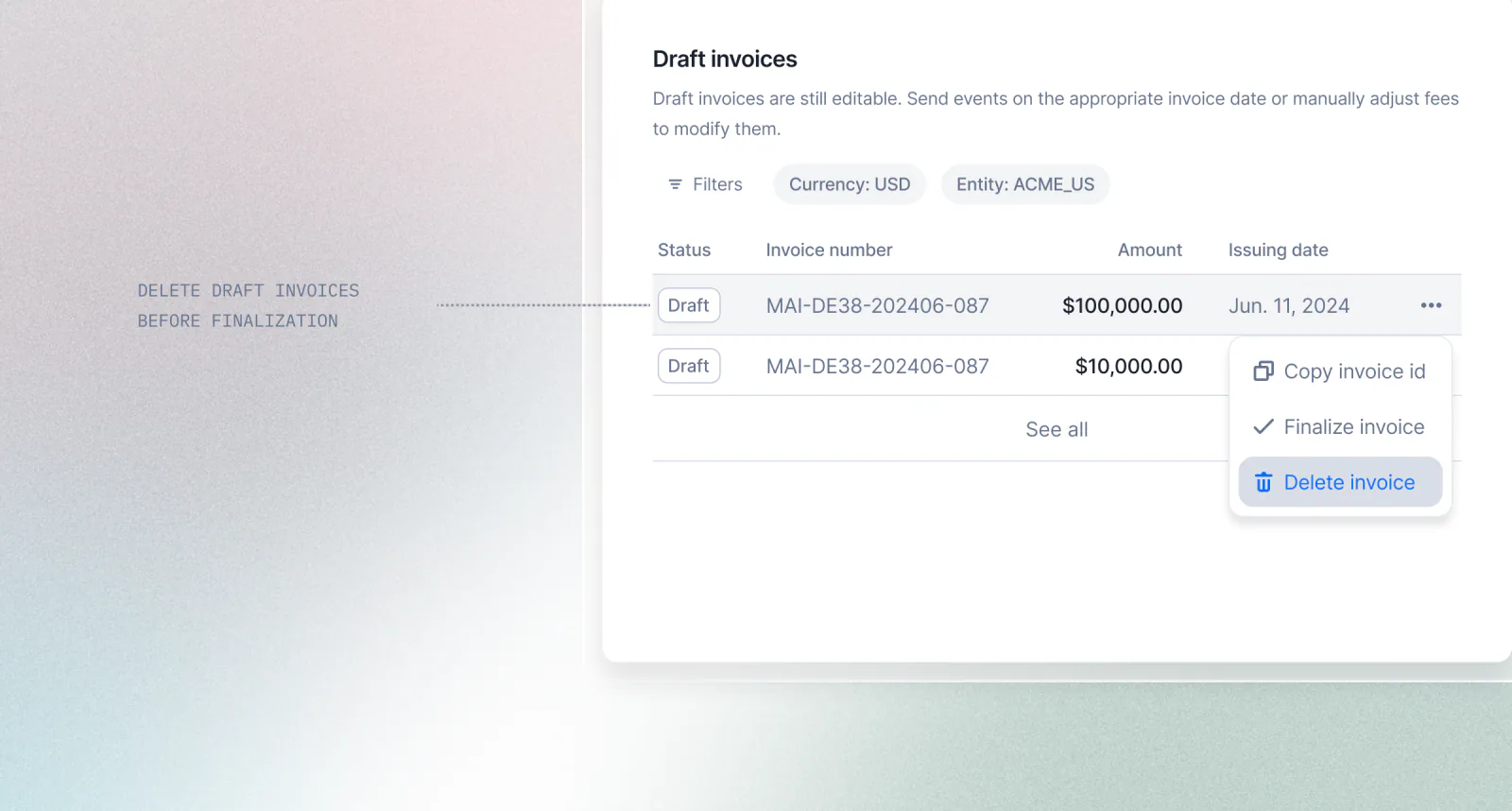
Task: Click the description text about editable draft invoices
Action: [1056, 113]
